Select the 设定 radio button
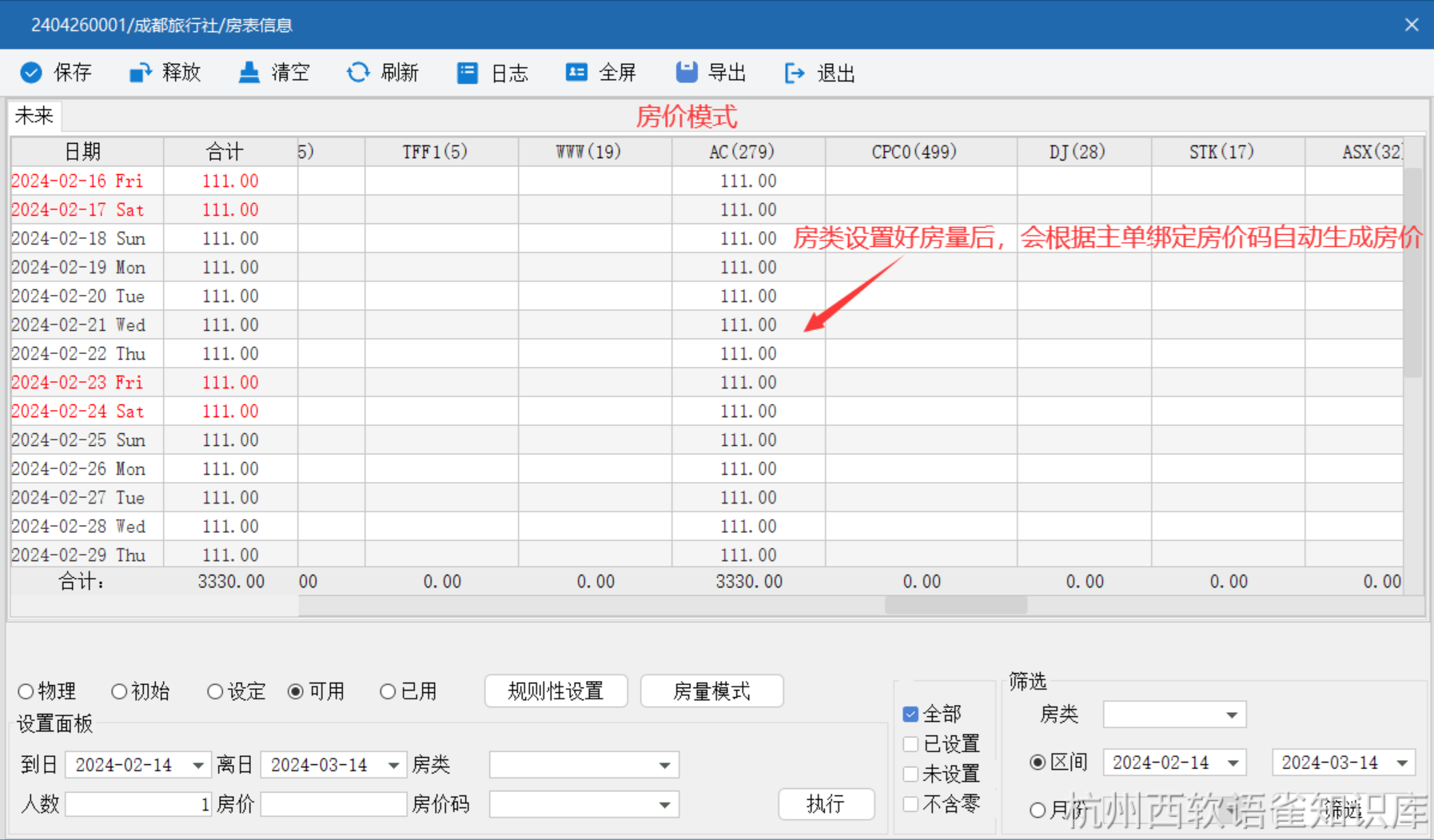This screenshot has width=1434, height=840. [215, 691]
